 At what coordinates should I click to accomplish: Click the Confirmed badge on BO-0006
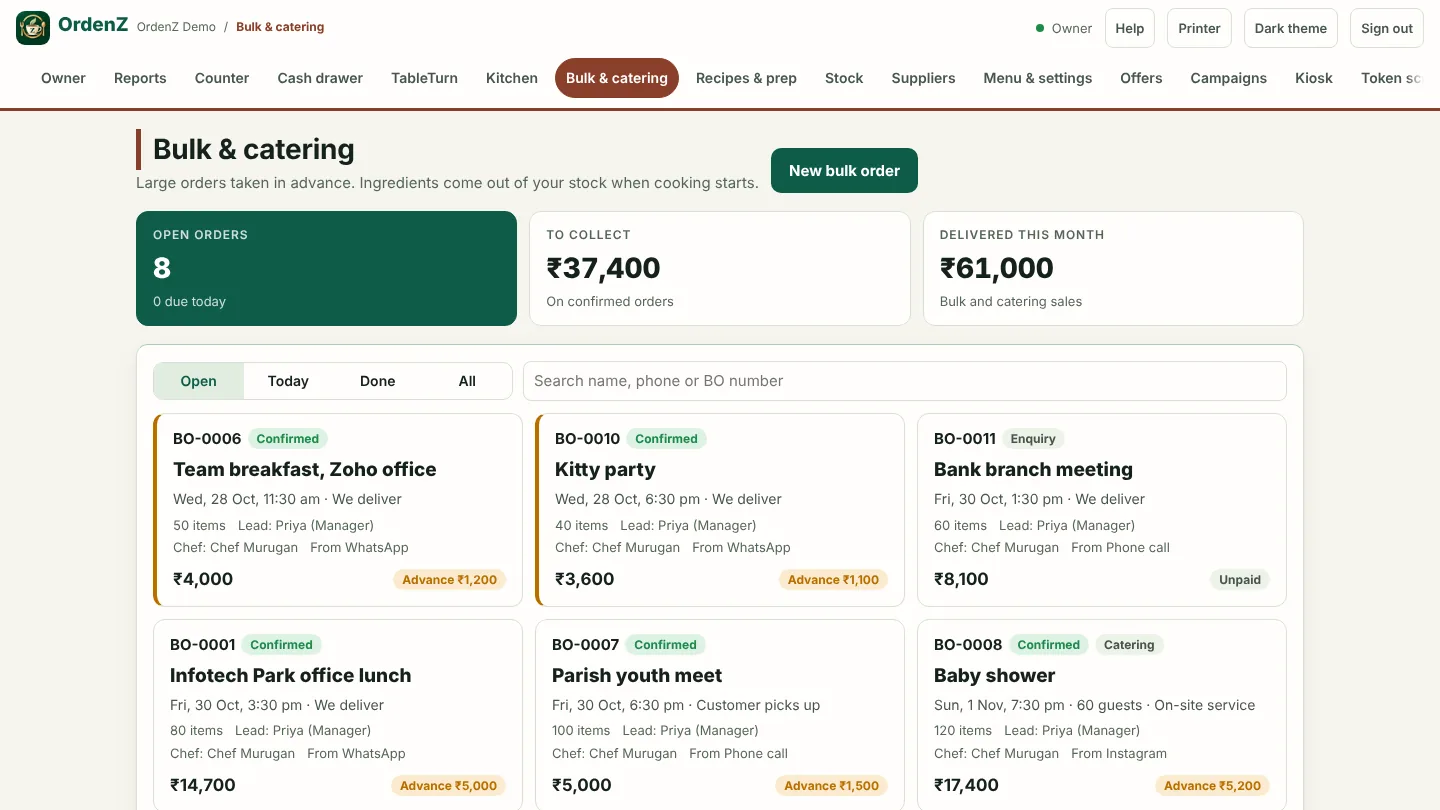point(288,439)
